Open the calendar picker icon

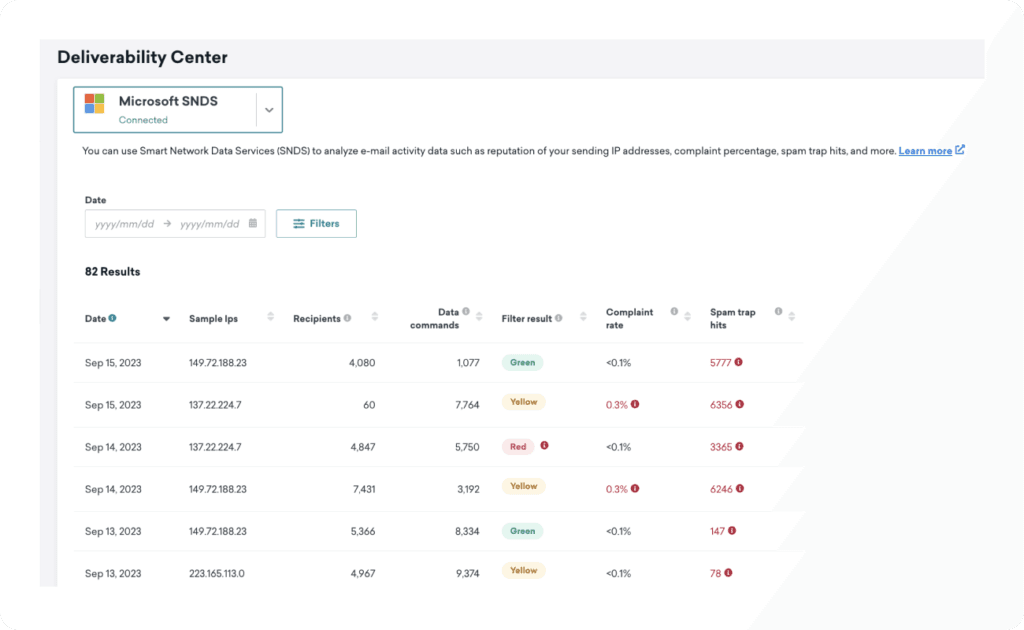click(x=253, y=224)
